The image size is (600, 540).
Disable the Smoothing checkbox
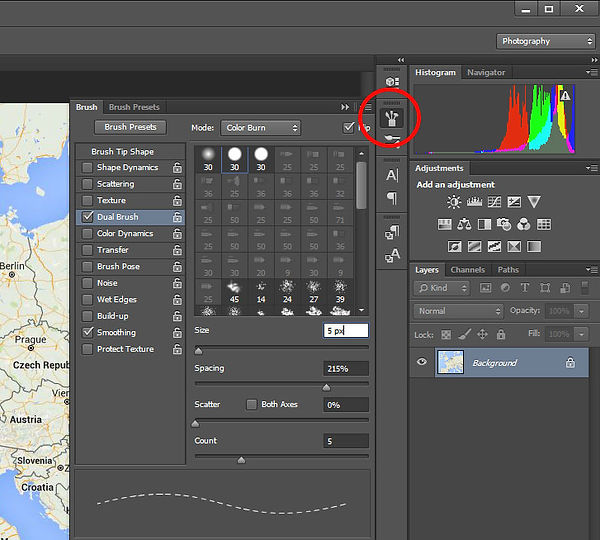[x=88, y=333]
